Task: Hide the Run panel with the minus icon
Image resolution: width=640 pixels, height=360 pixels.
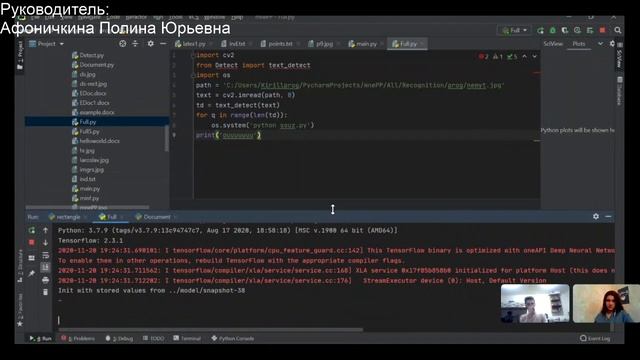Action: point(608,216)
